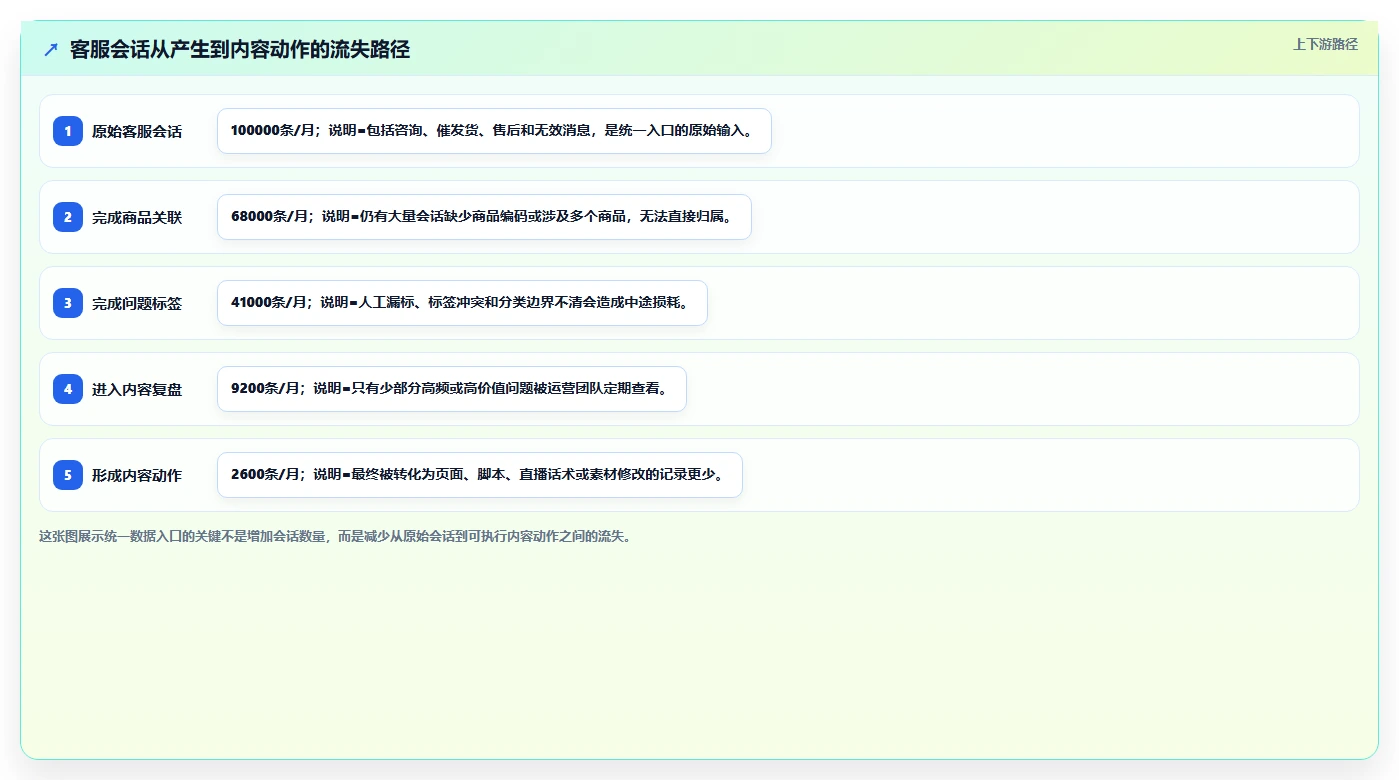The width and height of the screenshot is (1399, 780).
Task: Click the step 1 number badge
Action: [x=68, y=131]
